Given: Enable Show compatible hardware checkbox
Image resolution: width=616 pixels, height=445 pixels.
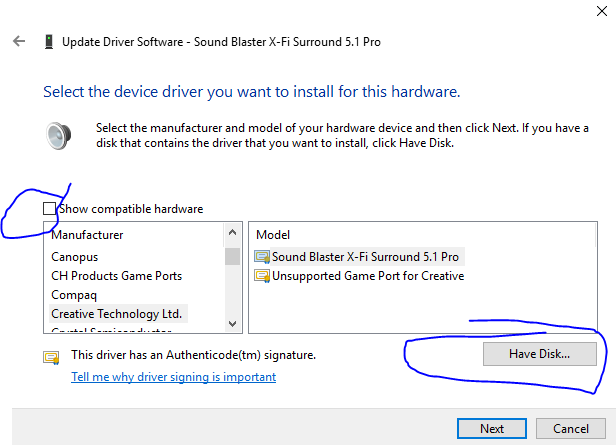Looking at the screenshot, I should point(50,209).
